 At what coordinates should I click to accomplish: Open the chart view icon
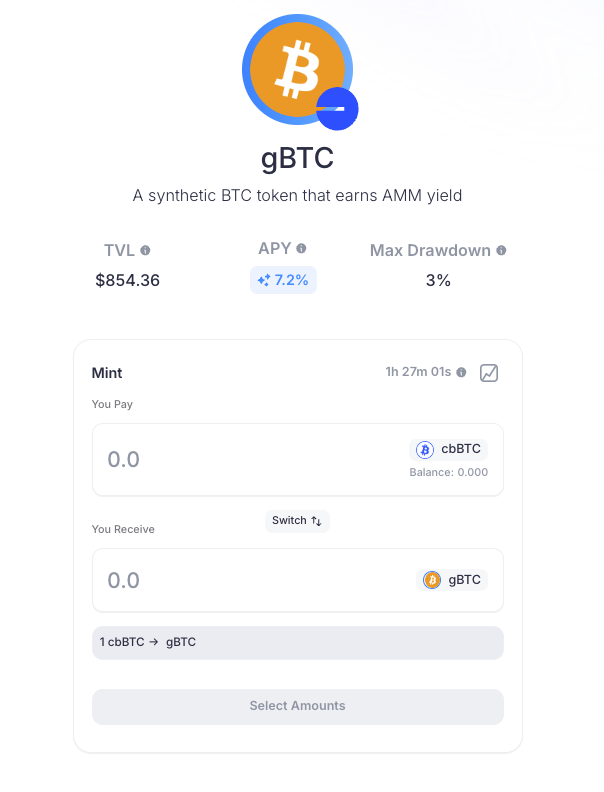click(489, 373)
